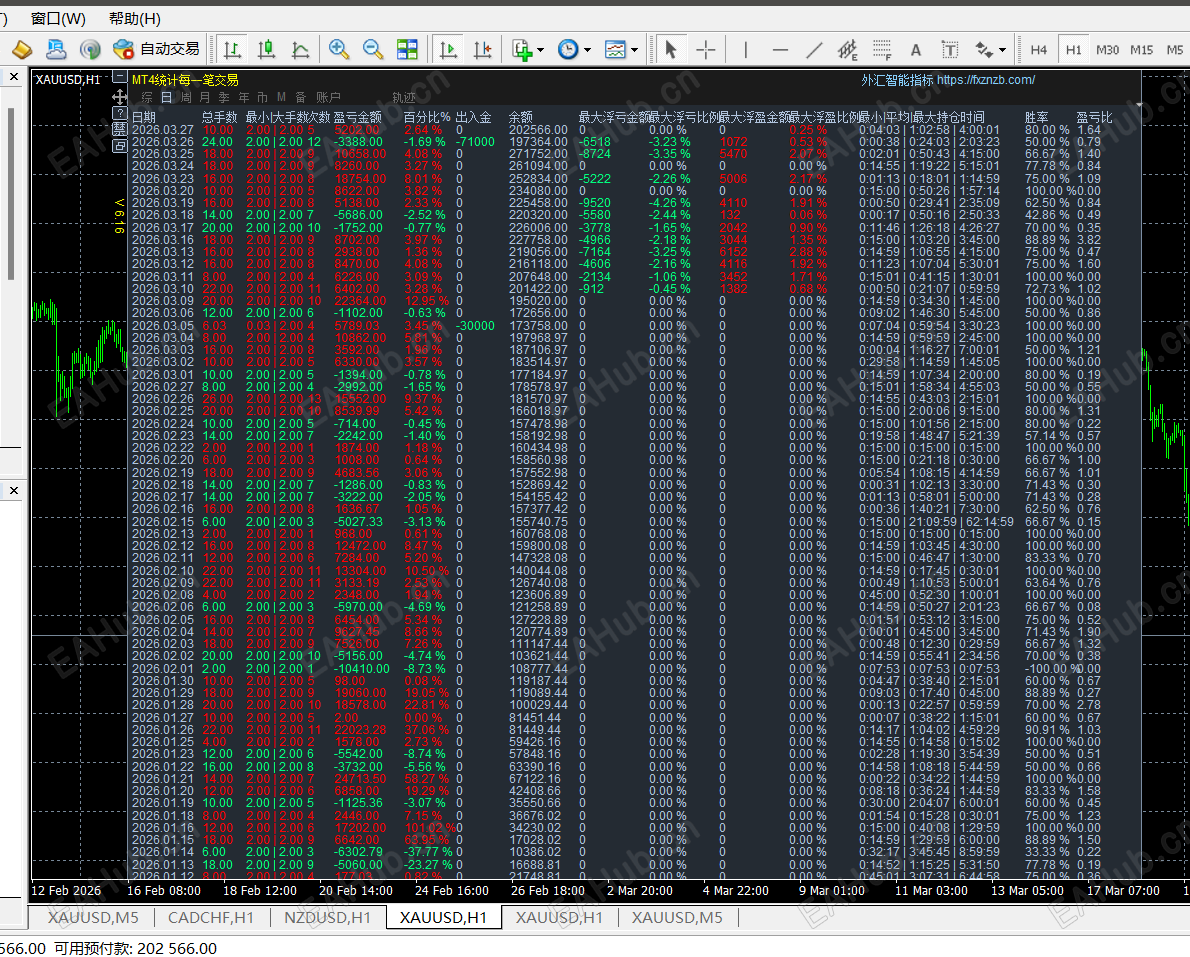
Task: Click the chart templates icon
Action: (x=615, y=49)
